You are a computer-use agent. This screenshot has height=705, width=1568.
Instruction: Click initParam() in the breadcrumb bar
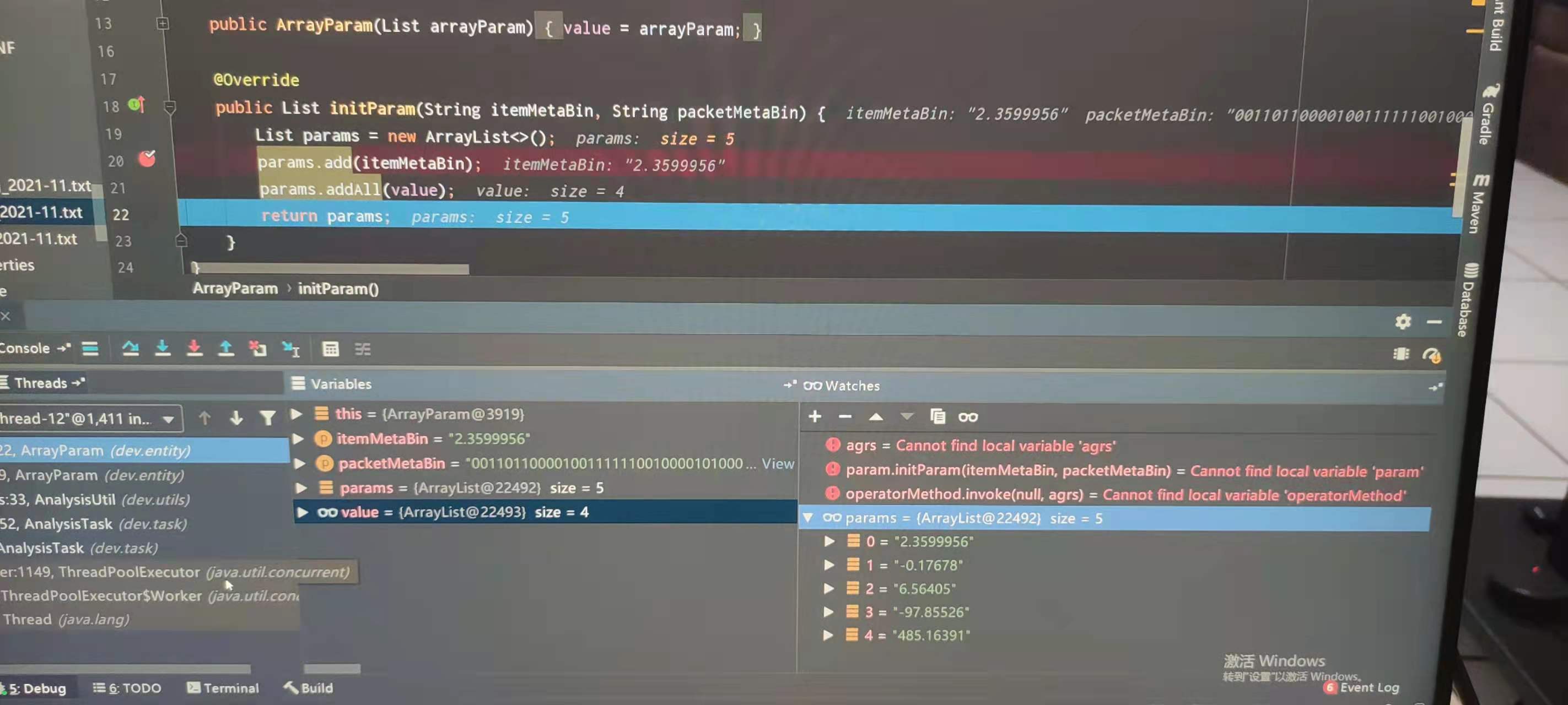coord(338,289)
